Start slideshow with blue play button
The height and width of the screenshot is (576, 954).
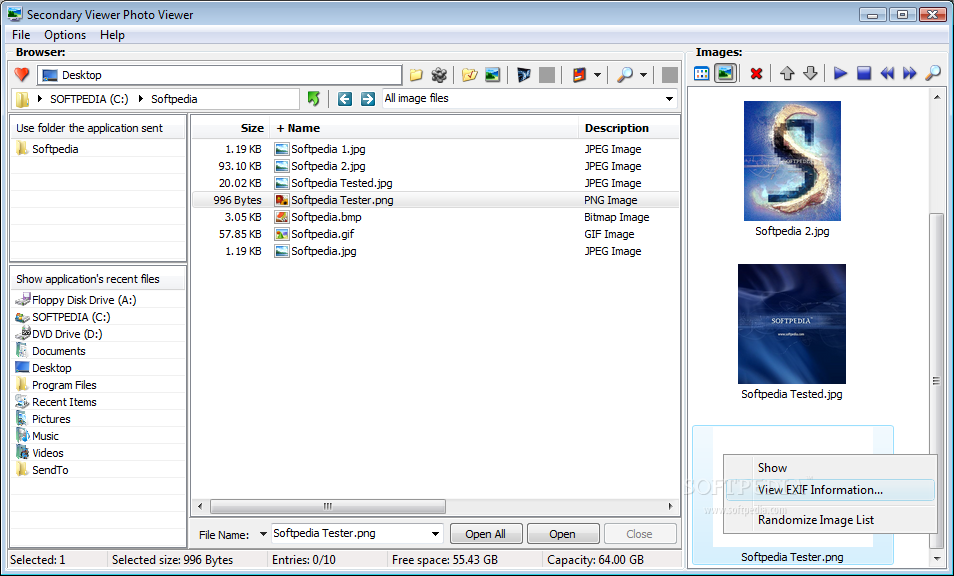point(840,74)
